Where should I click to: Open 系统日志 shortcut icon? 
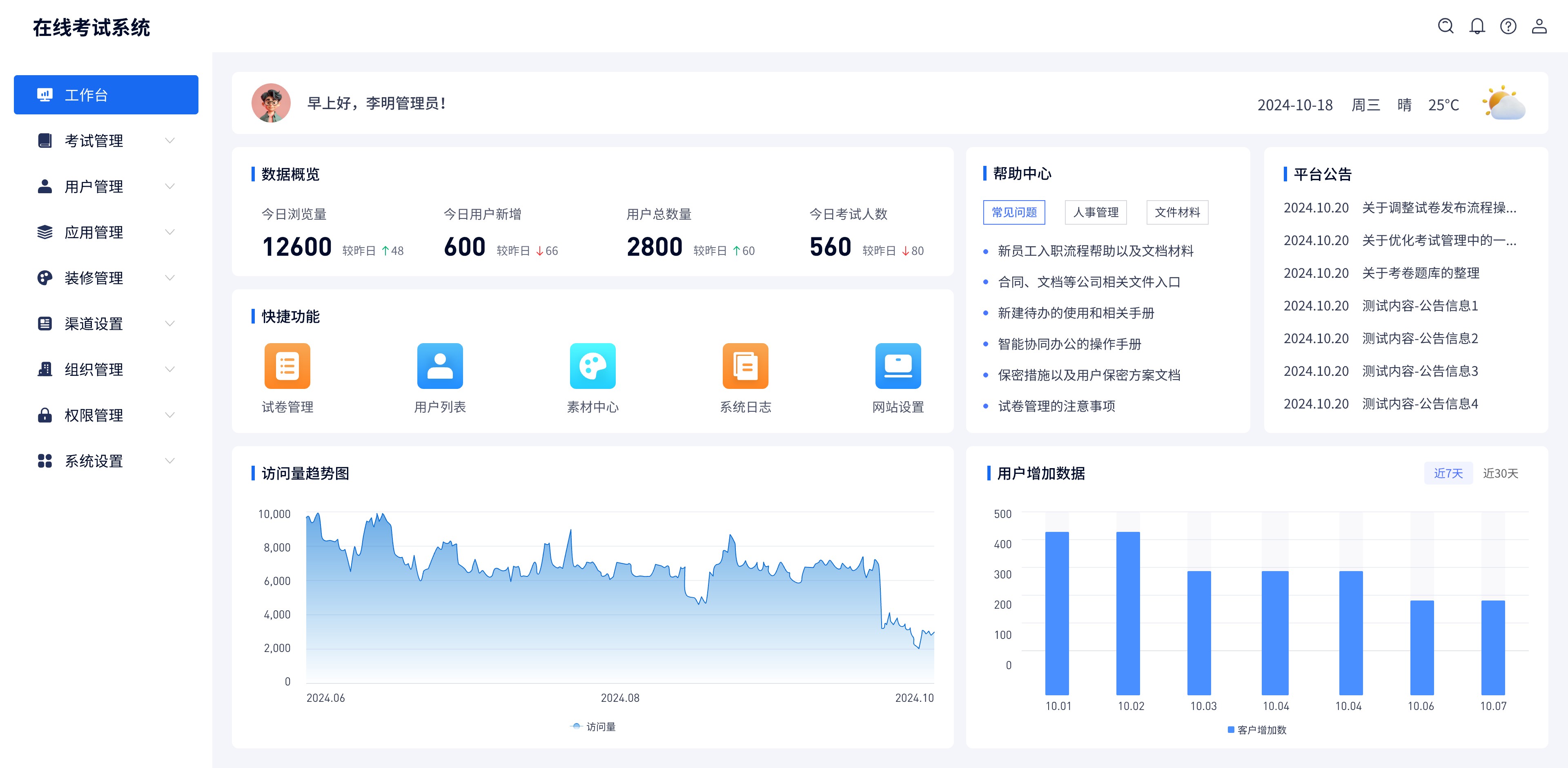pyautogui.click(x=745, y=366)
